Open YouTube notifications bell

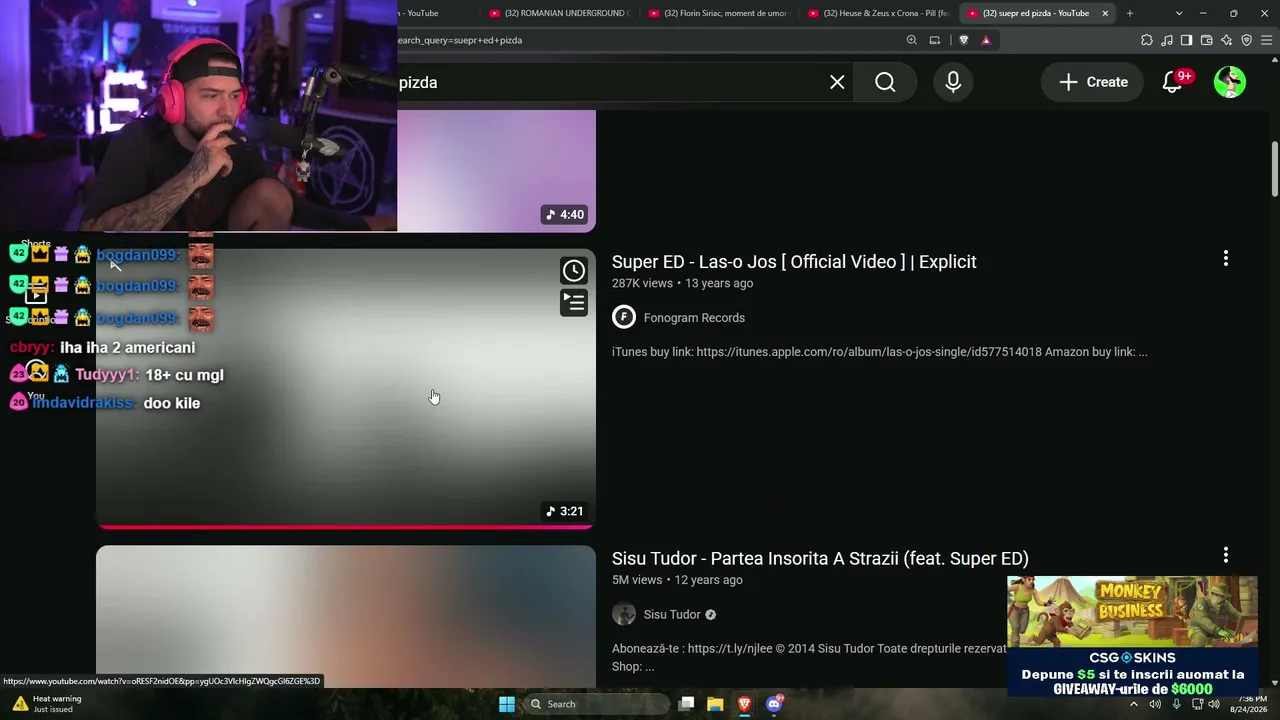1172,82
